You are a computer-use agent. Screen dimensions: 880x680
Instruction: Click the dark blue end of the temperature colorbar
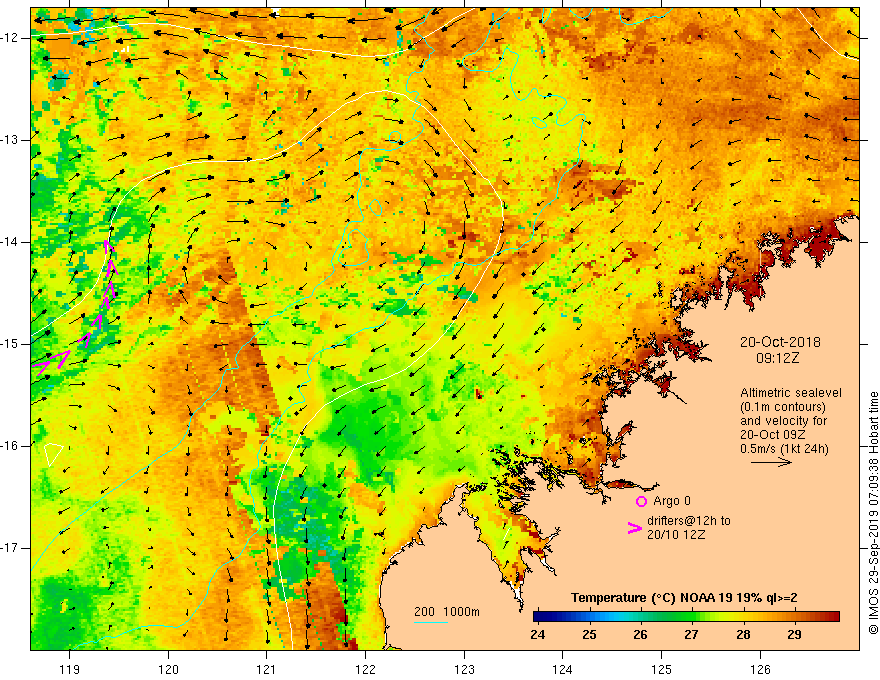coord(539,617)
